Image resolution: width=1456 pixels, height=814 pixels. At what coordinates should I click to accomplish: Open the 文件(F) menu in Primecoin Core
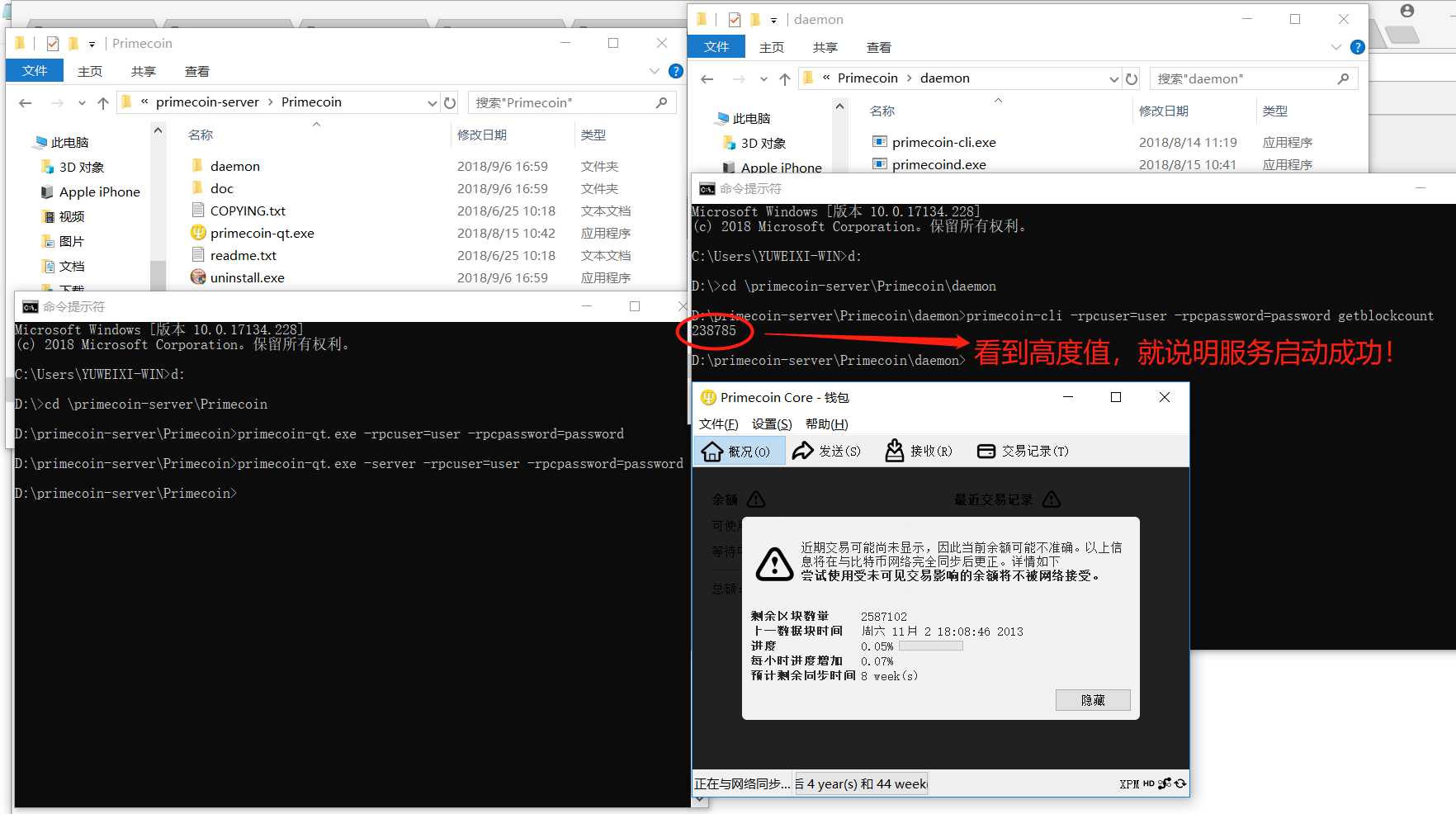point(719,424)
